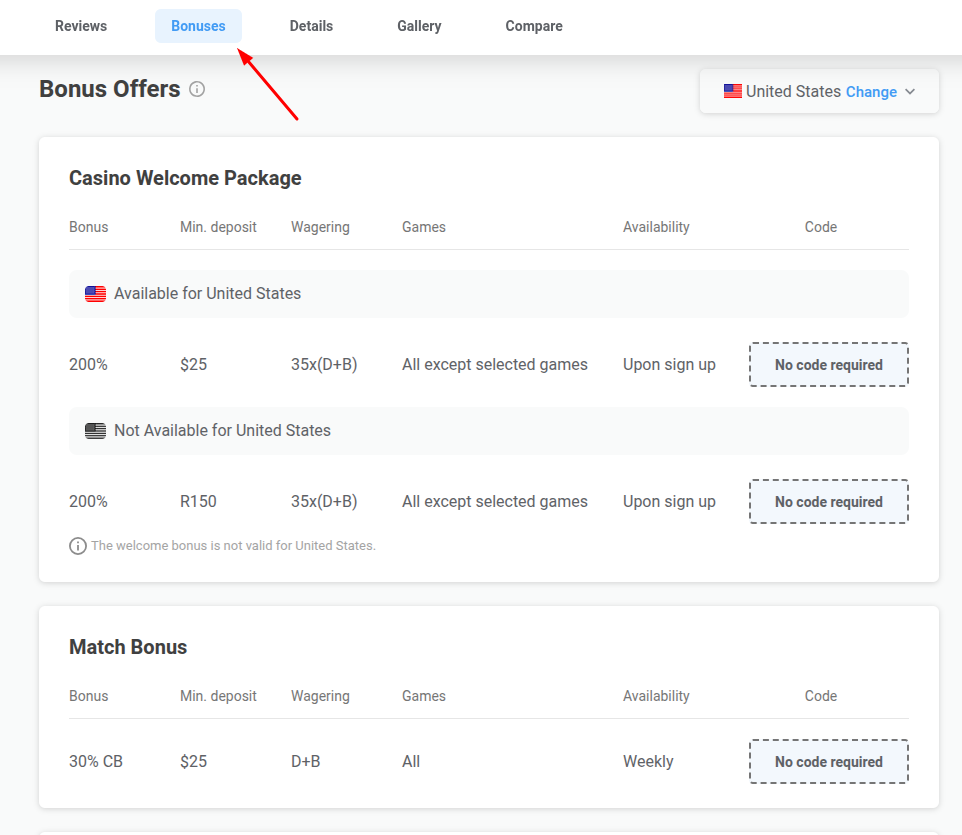Click the colored flag in Available row
The height and width of the screenshot is (835, 962).
pyautogui.click(x=95, y=294)
